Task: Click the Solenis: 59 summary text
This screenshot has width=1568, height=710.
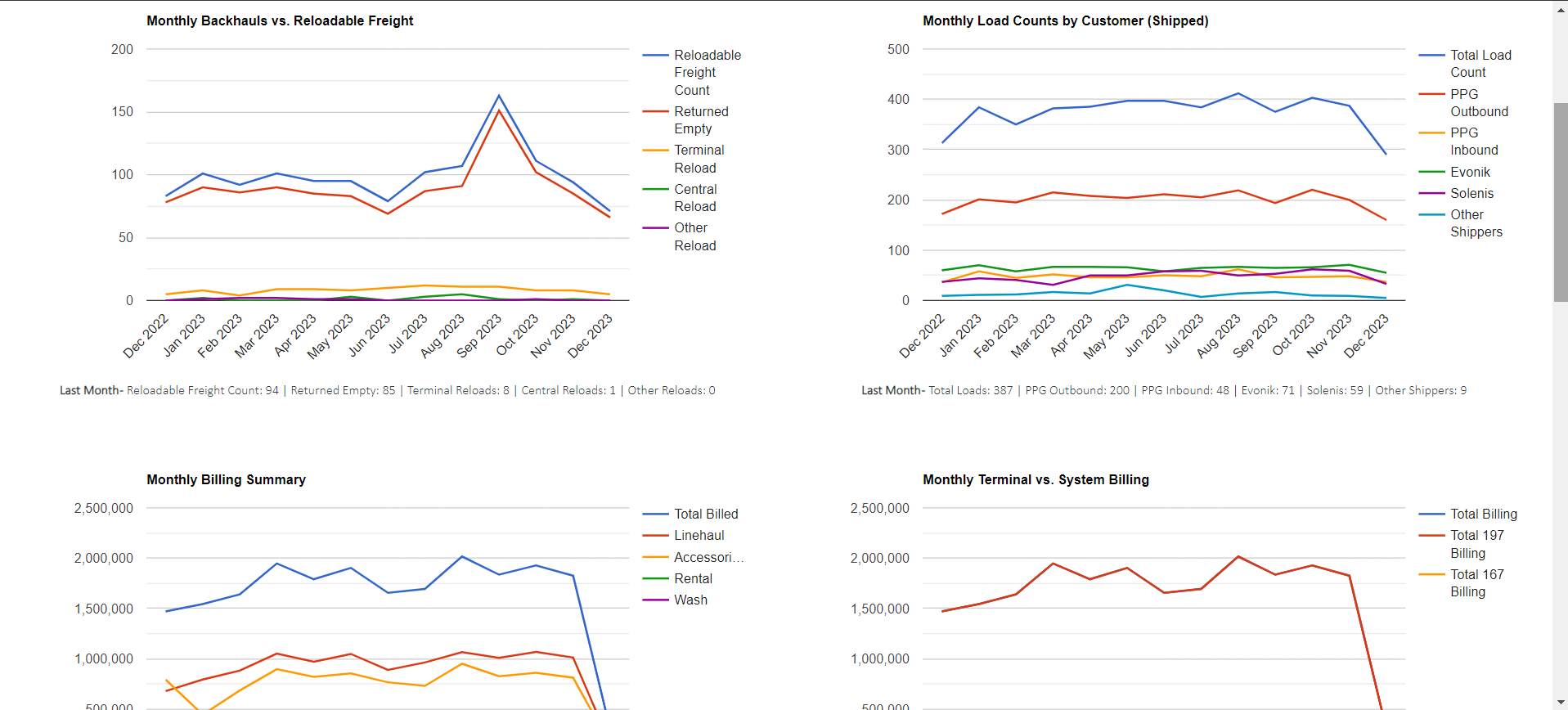Action: coord(1335,390)
